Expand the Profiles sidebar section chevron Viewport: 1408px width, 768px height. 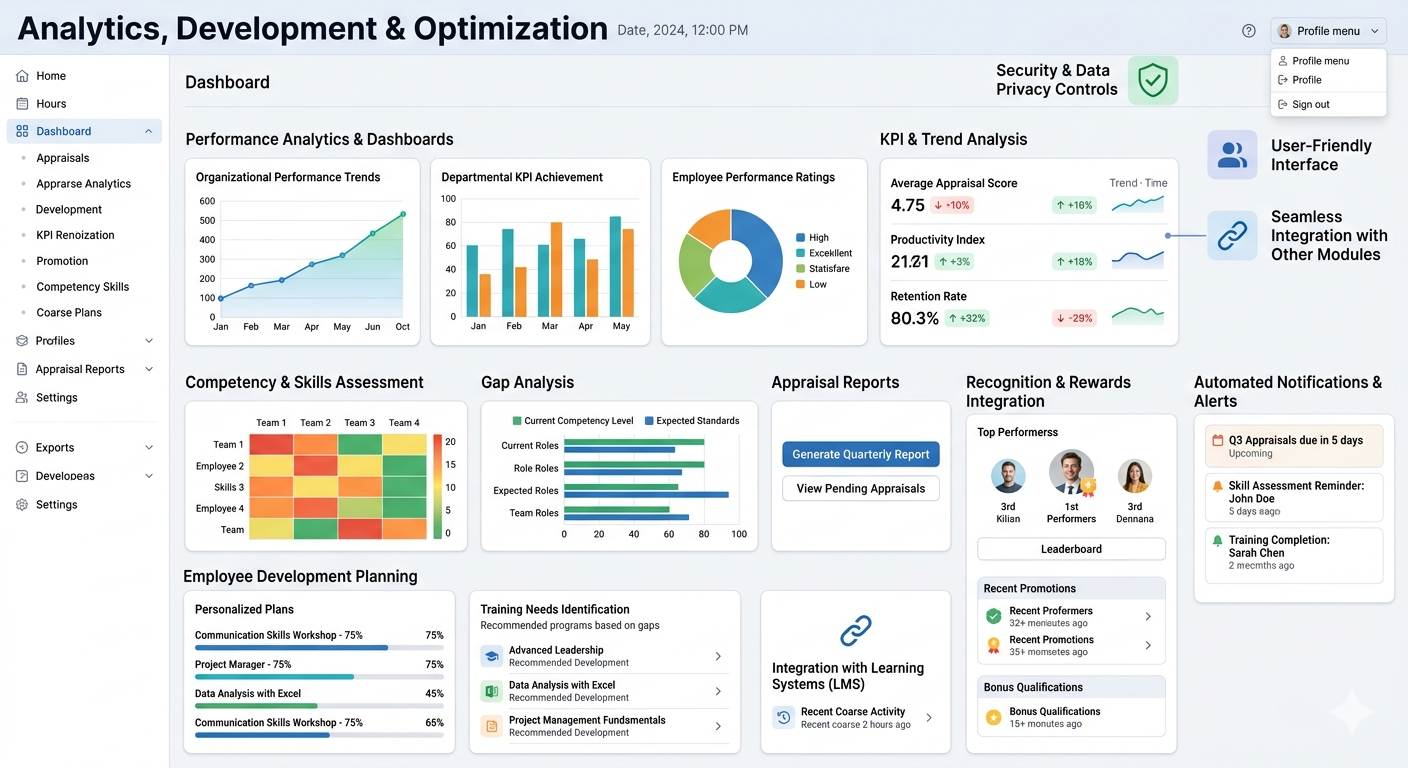coord(149,341)
